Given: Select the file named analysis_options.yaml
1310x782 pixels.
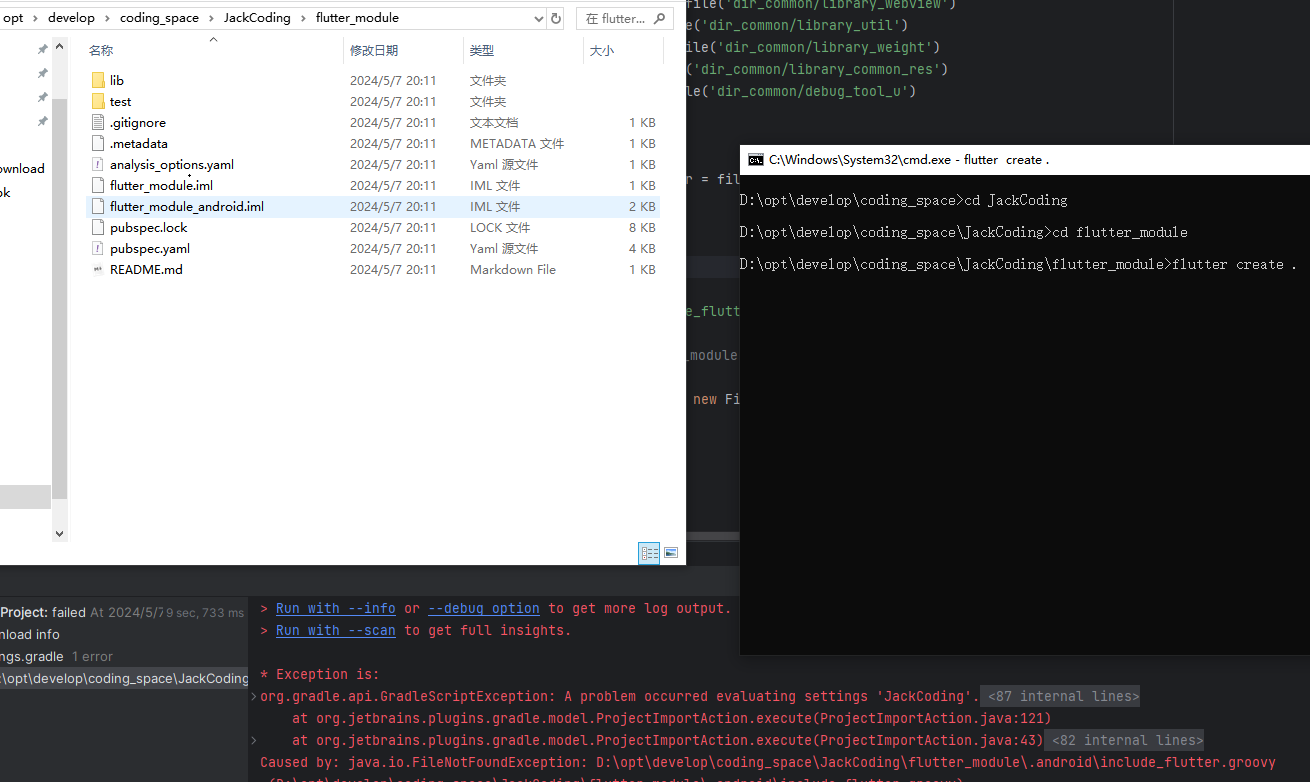Looking at the screenshot, I should pos(172,164).
